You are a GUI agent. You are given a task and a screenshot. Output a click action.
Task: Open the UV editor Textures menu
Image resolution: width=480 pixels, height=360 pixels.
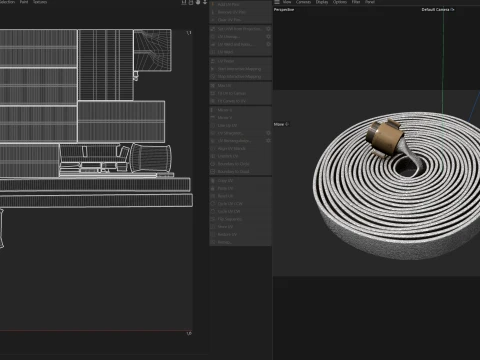click(x=40, y=2)
